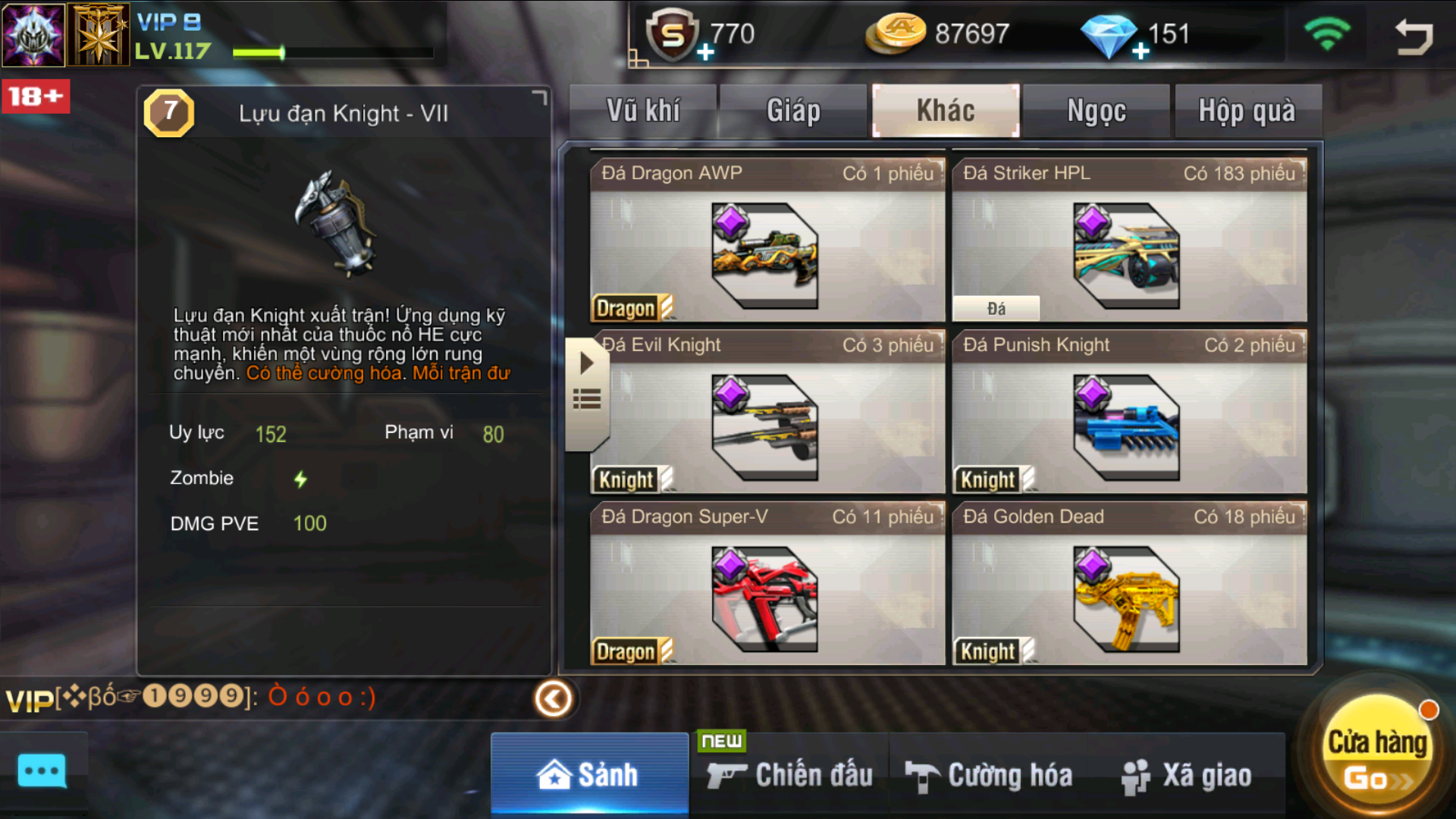Tap the back arrow icon
Screen dimensions: 1456x819
(1414, 36)
